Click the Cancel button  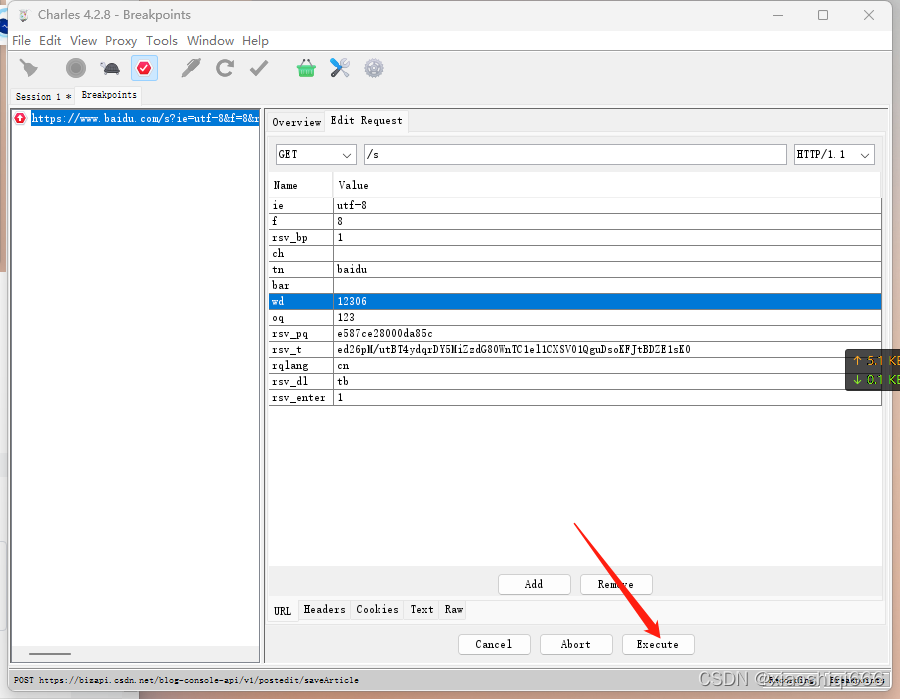494,644
